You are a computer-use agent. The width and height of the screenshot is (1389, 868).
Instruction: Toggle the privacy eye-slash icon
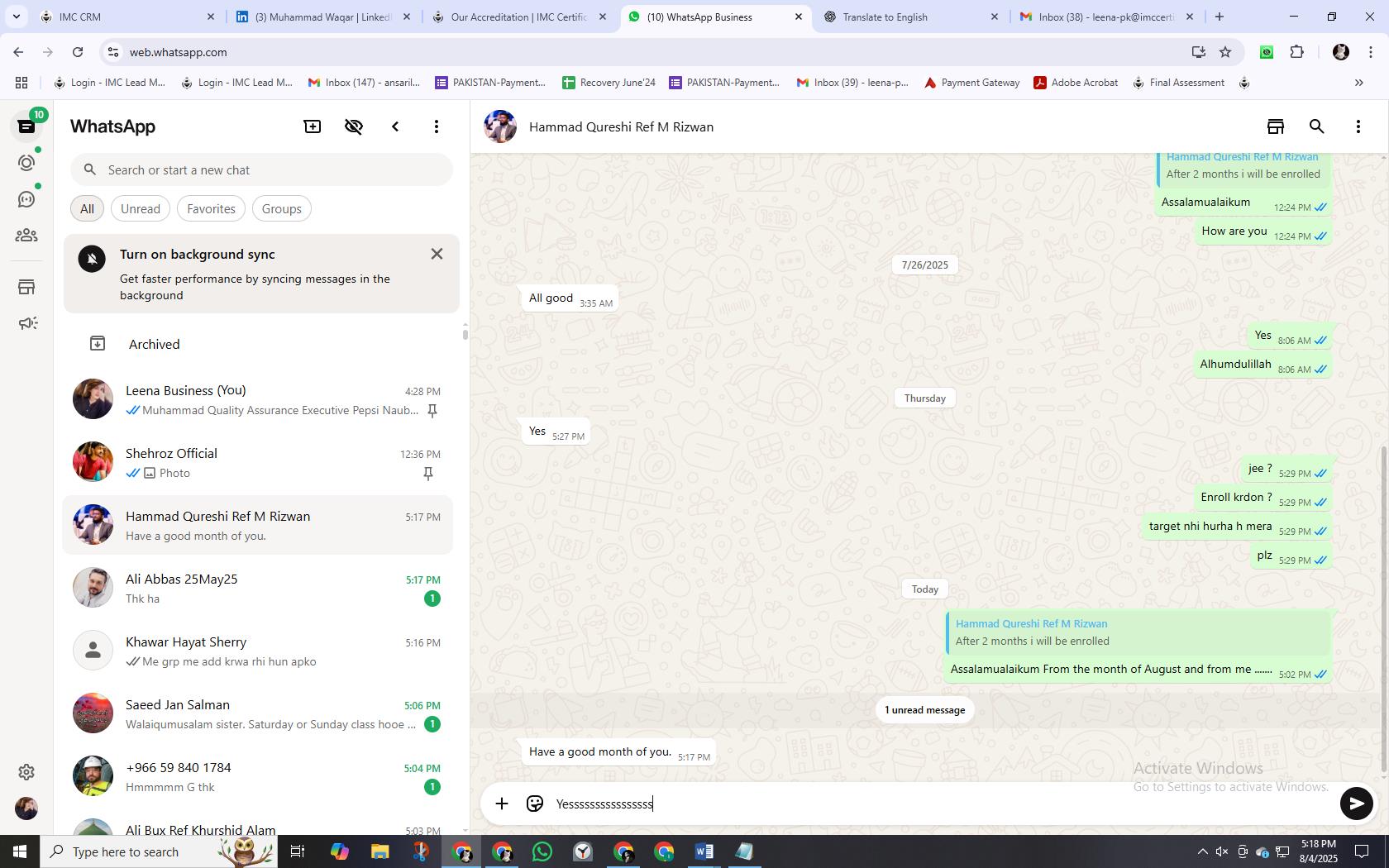pyautogui.click(x=354, y=126)
